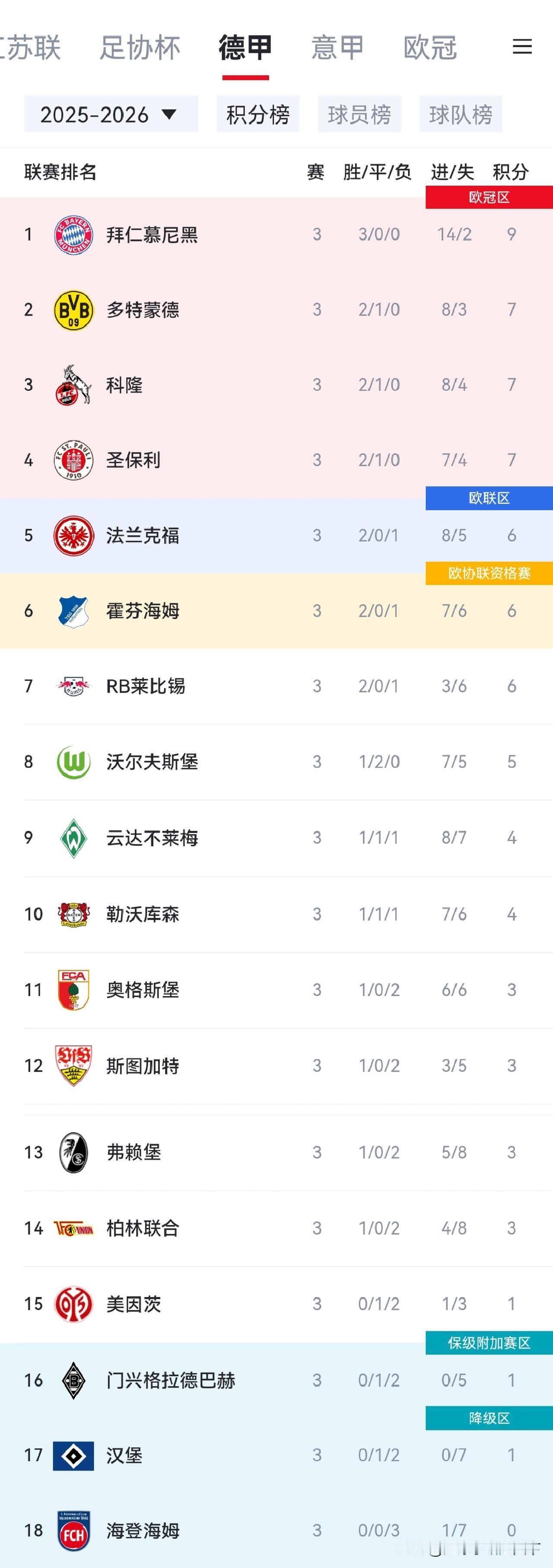This screenshot has height=1568, width=553.
Task: Switch to the 足协杯 tab
Action: pyautogui.click(x=140, y=48)
